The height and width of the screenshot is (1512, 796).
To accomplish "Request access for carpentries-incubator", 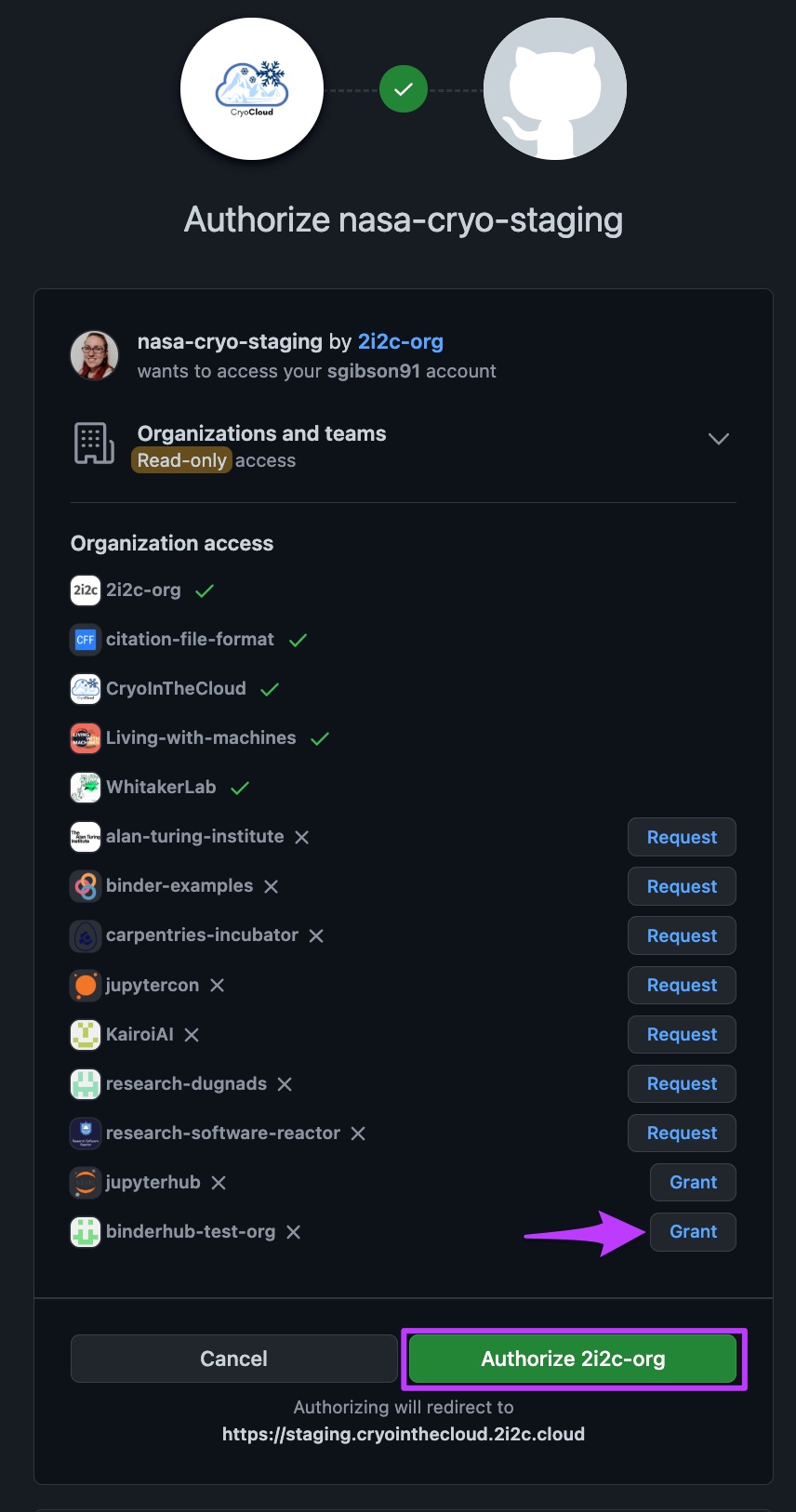I will [x=682, y=935].
